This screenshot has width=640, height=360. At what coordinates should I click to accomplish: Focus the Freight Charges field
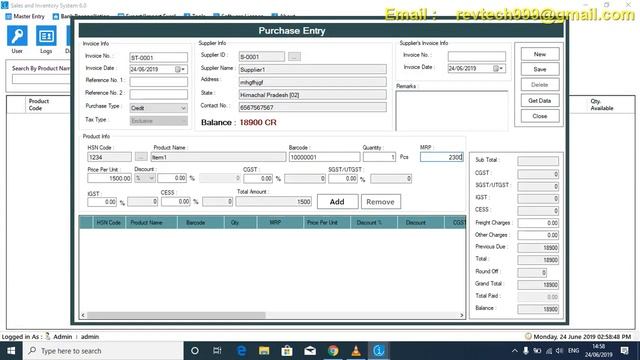point(538,223)
